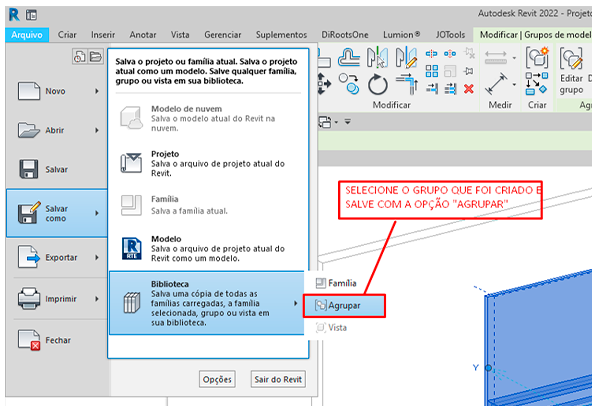Select Família in the Biblioteca submenu
Image resolution: width=596 pixels, height=411 pixels.
[x=336, y=283]
